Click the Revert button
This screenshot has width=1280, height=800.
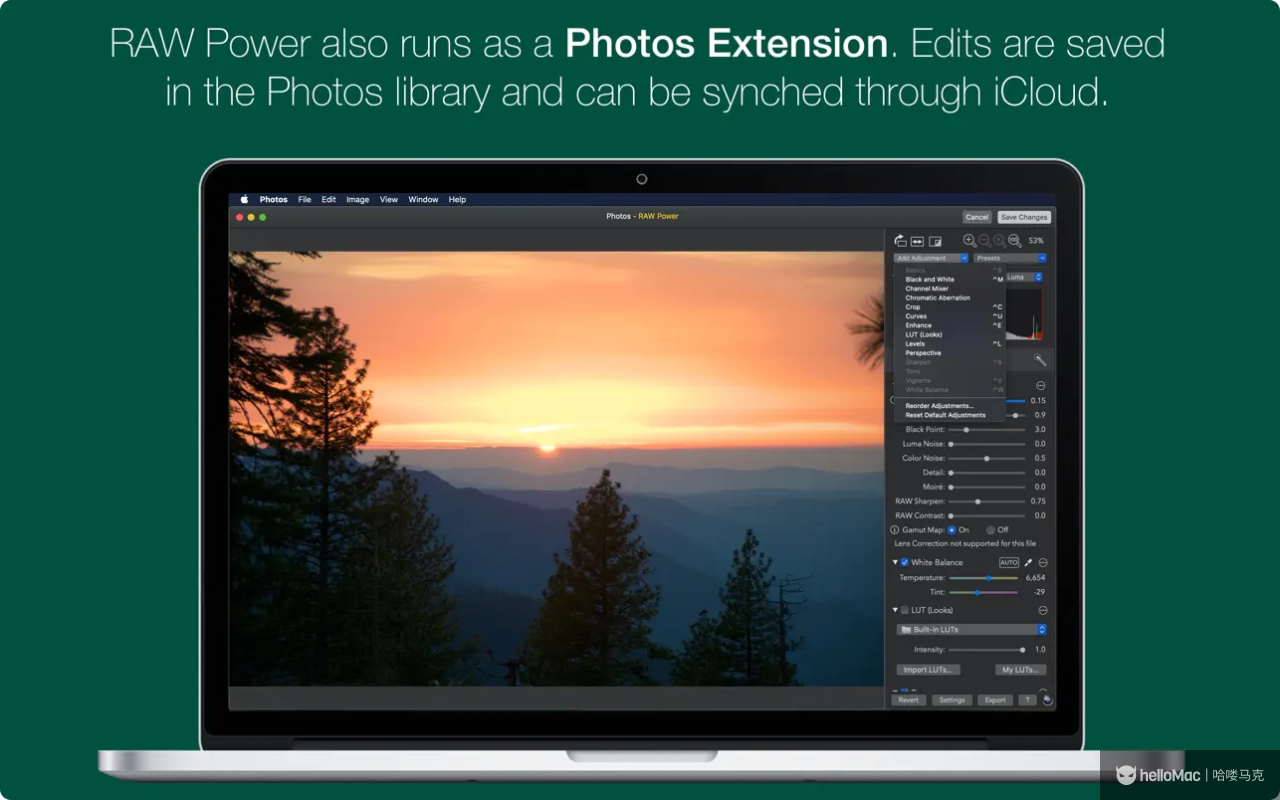click(x=908, y=700)
